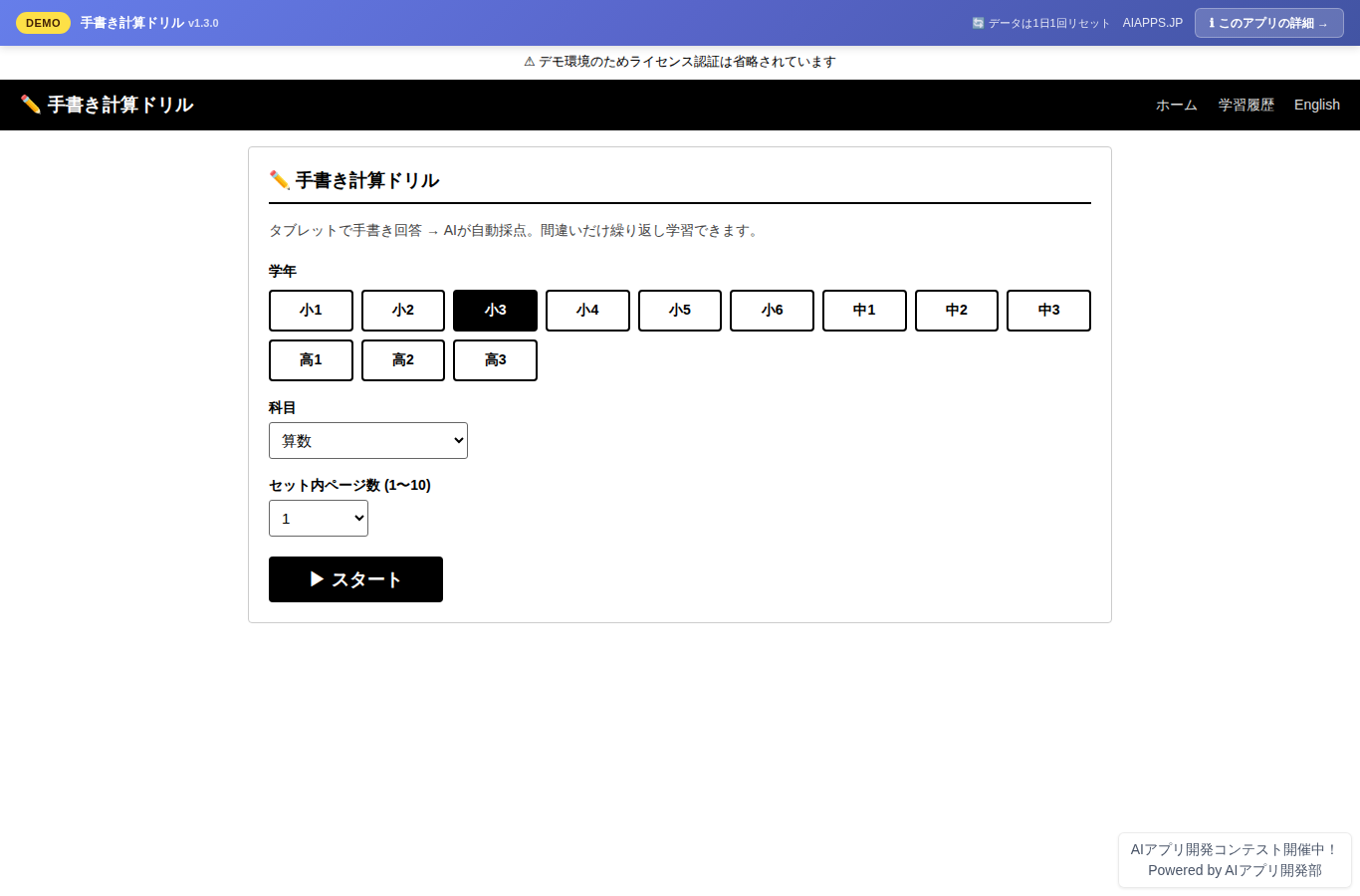Open 学習履歴 page

[x=1247, y=105]
